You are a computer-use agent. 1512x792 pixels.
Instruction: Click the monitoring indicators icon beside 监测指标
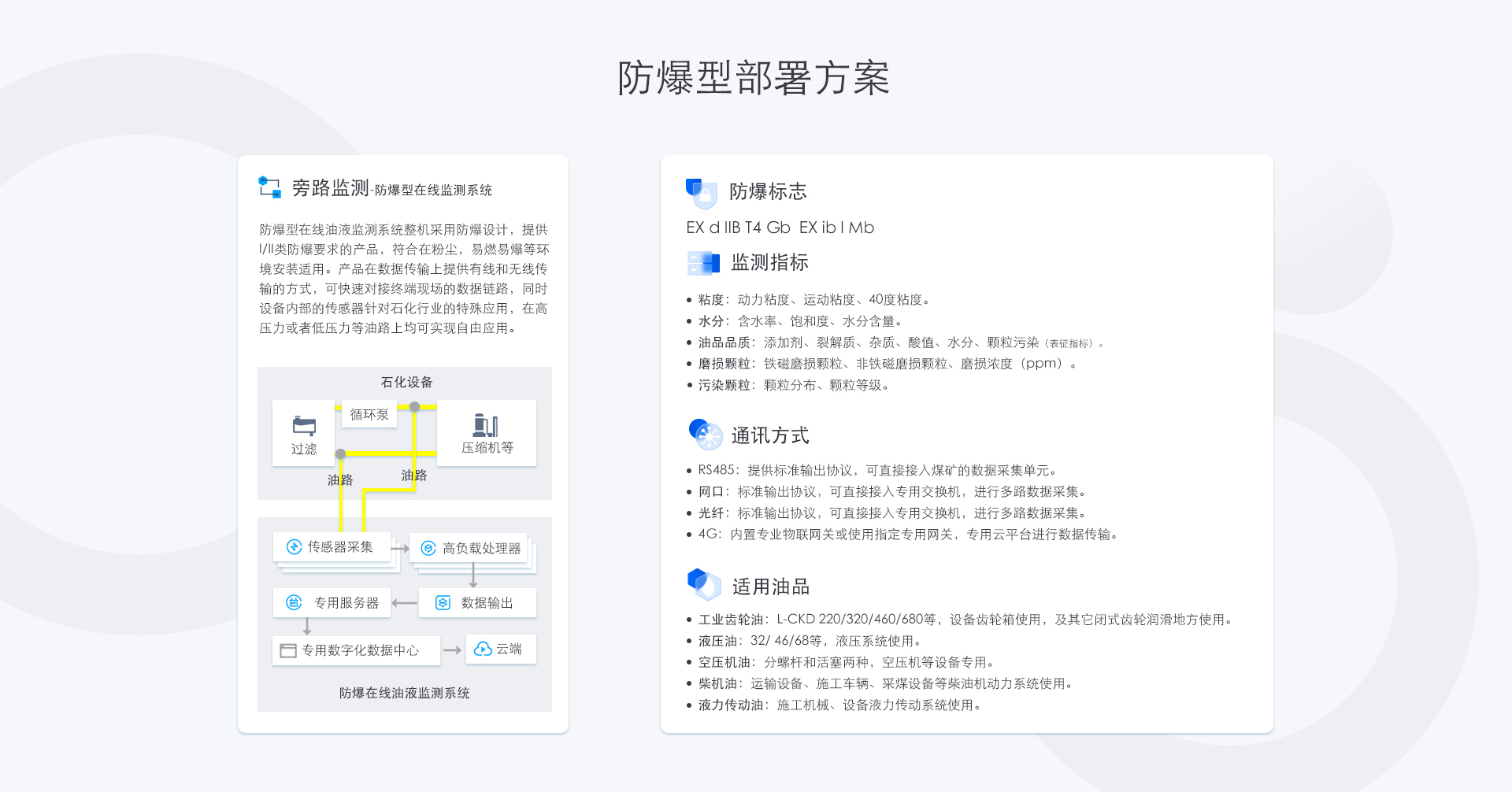tap(703, 263)
